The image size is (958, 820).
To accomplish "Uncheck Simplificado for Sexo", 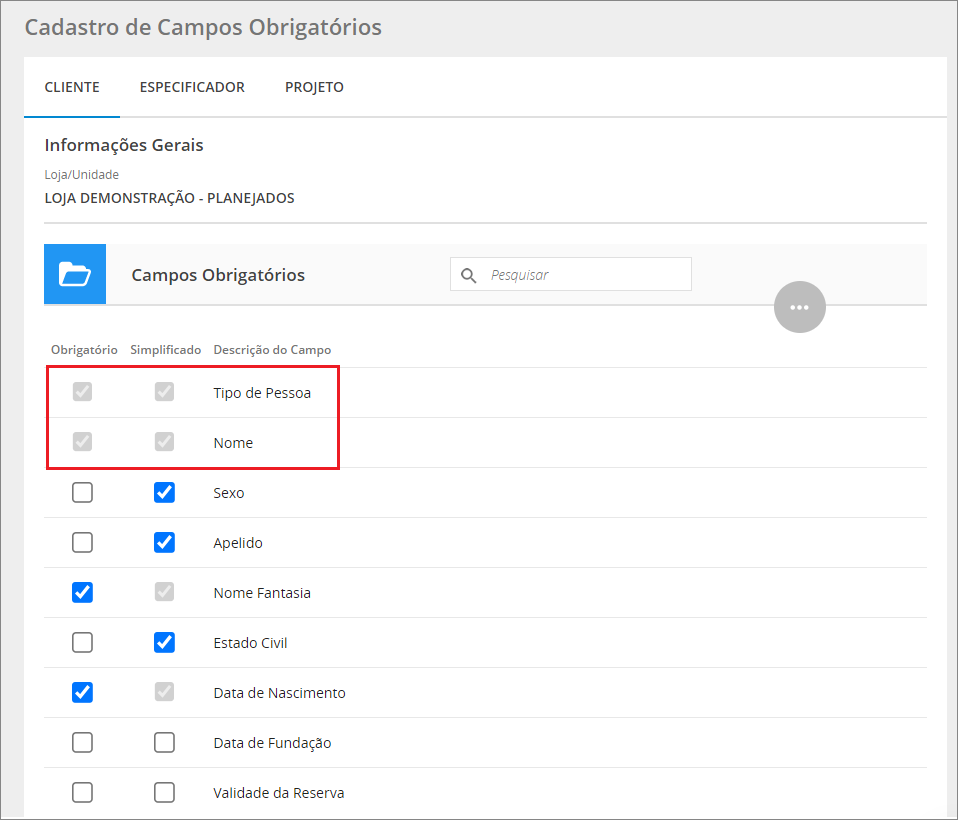I will click(x=165, y=492).
